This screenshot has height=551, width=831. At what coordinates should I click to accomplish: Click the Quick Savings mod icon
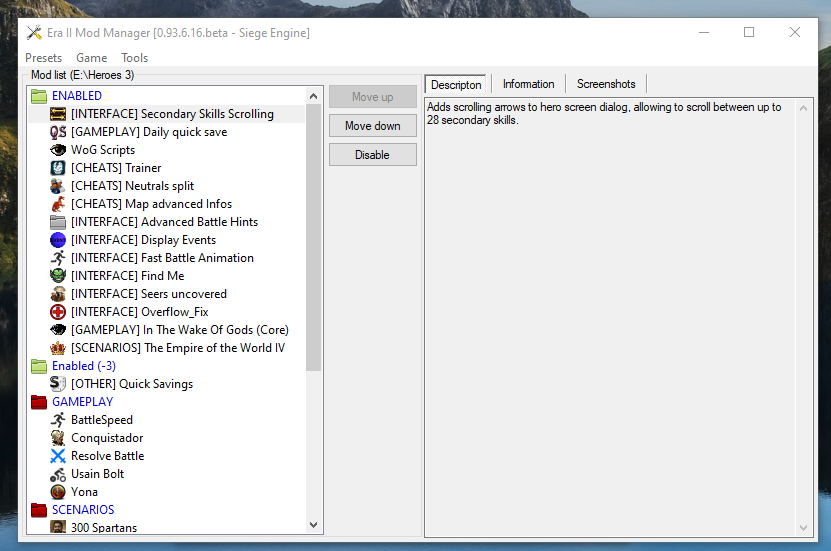58,384
